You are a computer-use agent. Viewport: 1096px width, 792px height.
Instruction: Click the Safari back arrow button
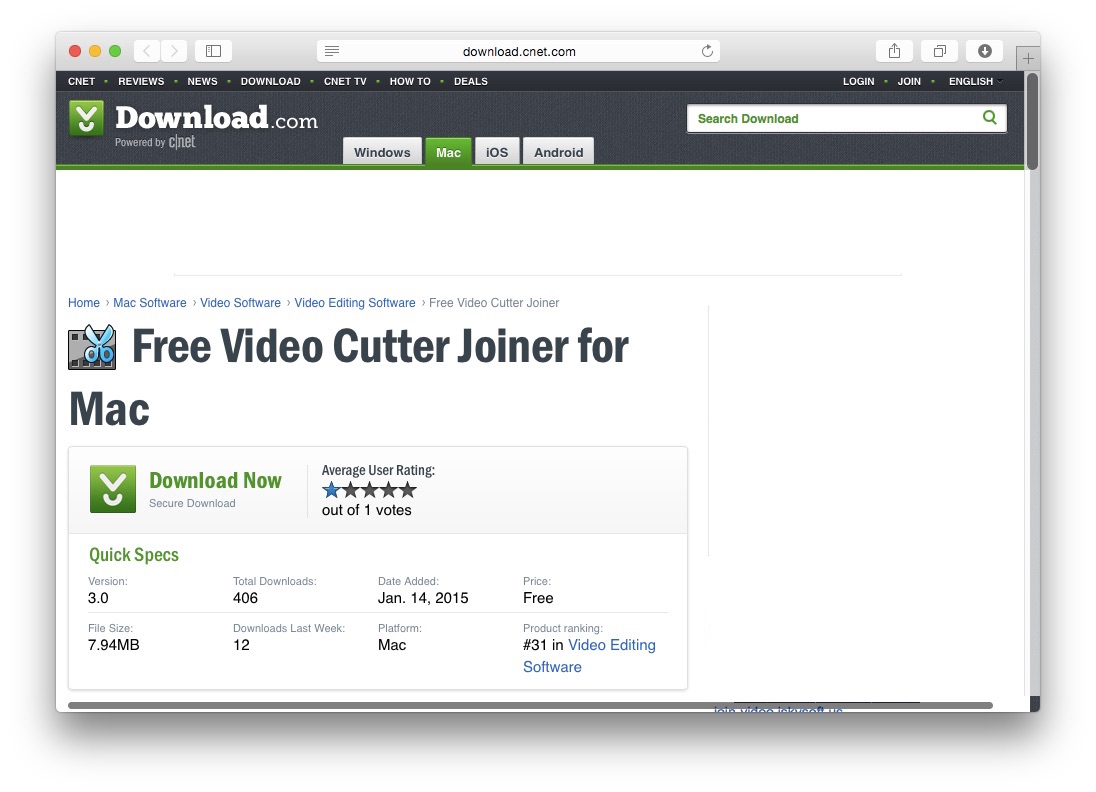(x=147, y=51)
